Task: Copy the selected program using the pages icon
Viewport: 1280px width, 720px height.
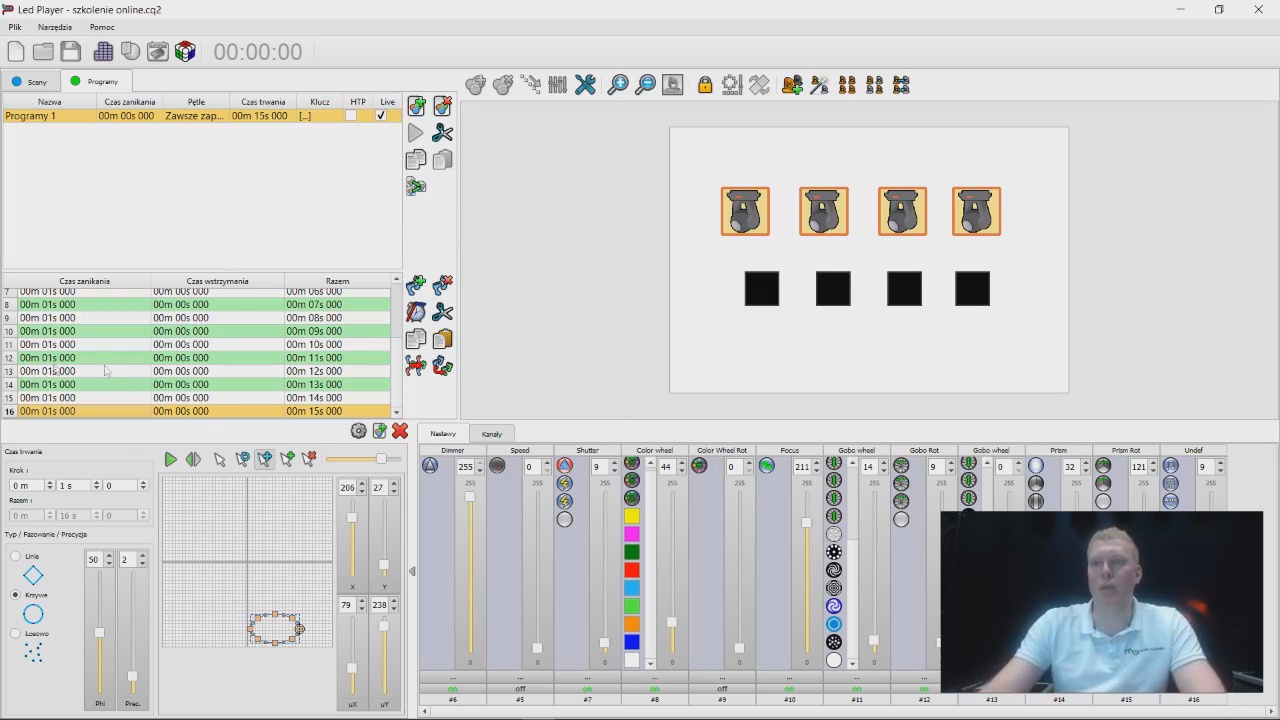Action: point(416,160)
